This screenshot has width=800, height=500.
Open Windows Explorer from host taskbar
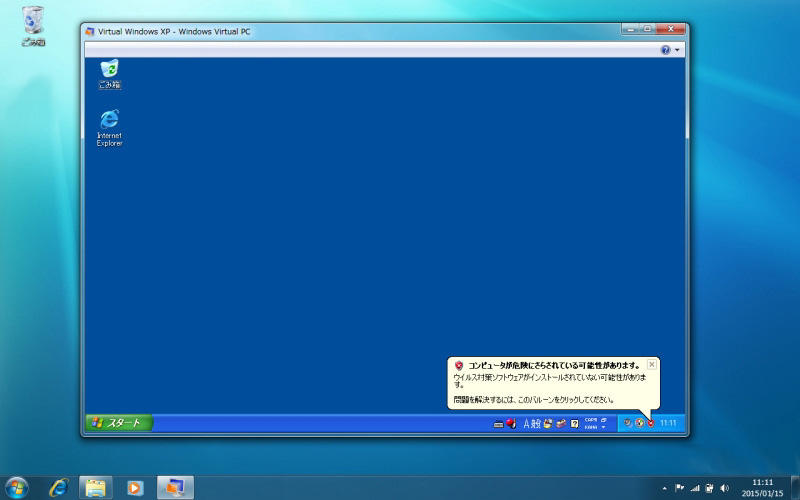click(95, 487)
